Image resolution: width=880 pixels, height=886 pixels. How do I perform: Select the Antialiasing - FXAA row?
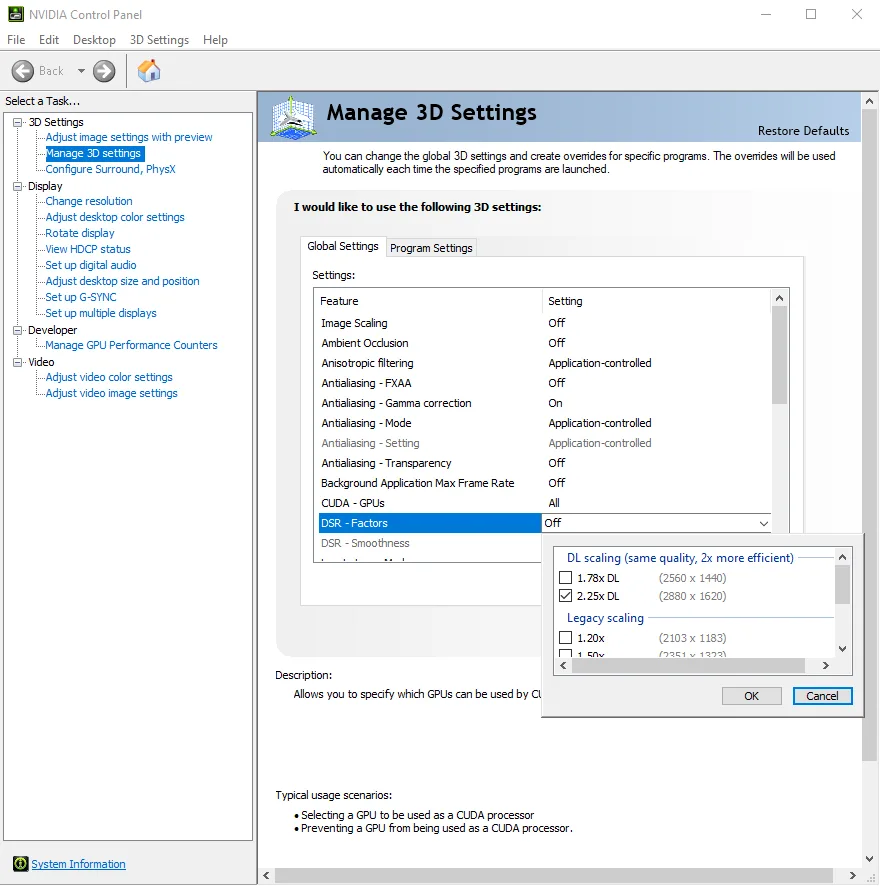tap(543, 383)
